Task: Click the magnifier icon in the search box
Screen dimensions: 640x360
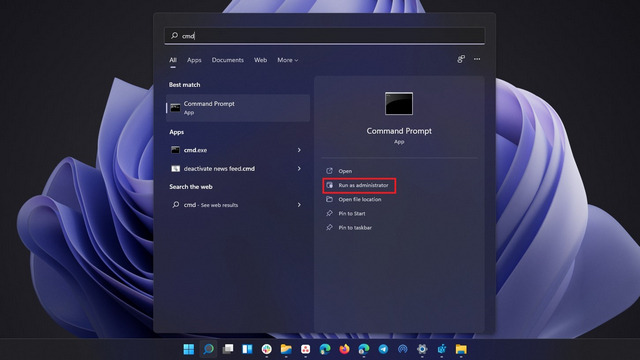Action: 174,36
